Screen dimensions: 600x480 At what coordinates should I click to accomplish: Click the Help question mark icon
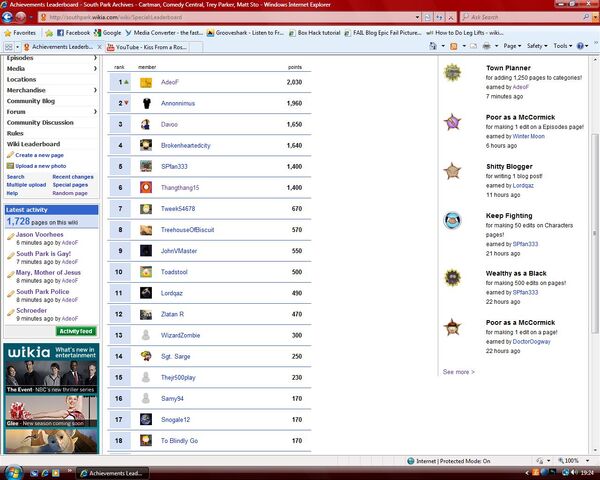580,46
